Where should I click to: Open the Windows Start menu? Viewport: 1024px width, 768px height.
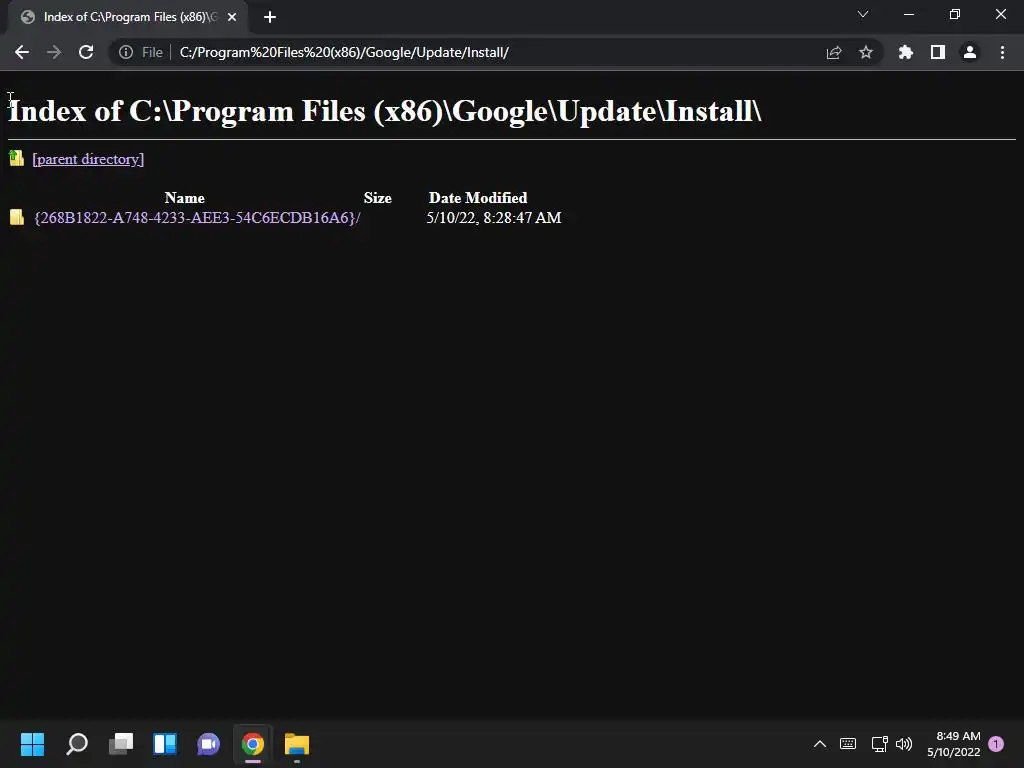pyautogui.click(x=32, y=744)
